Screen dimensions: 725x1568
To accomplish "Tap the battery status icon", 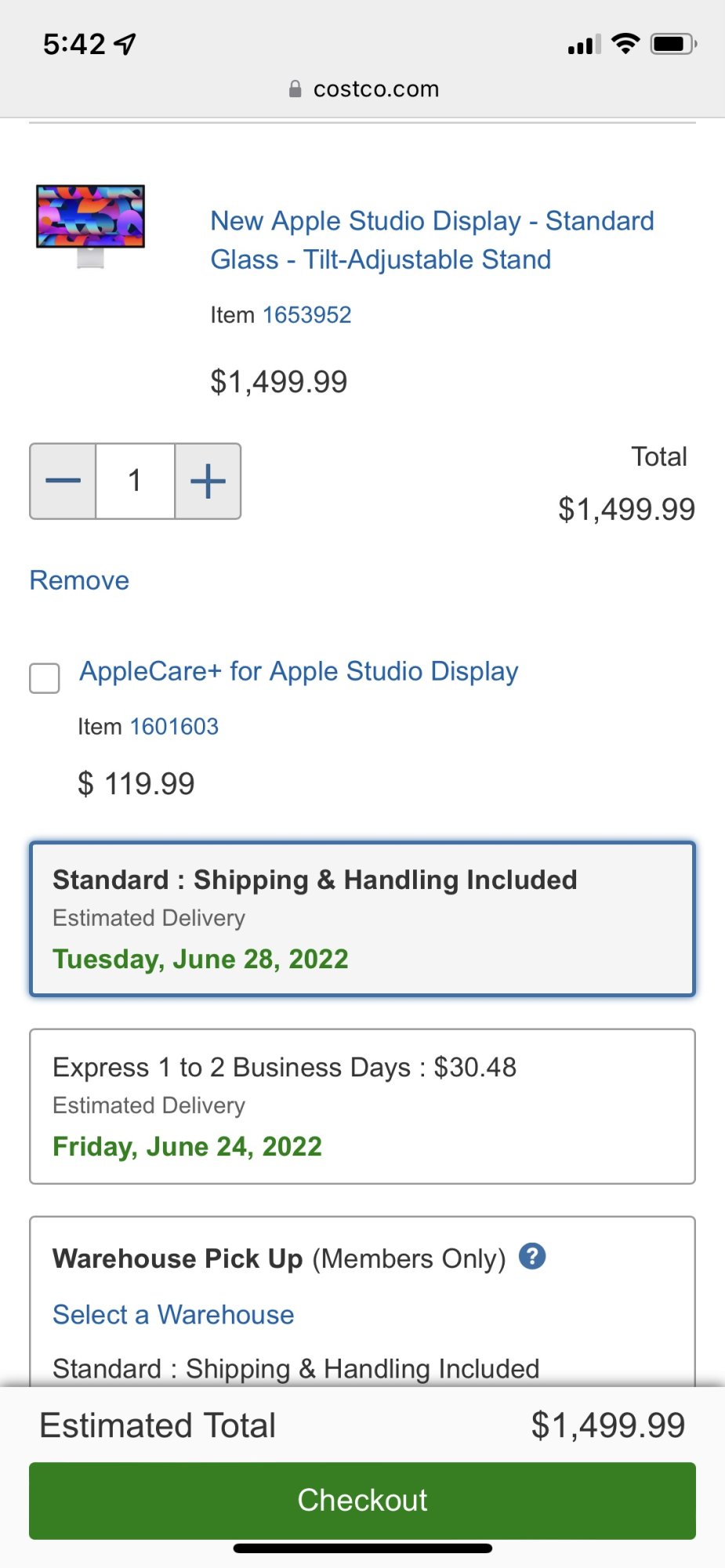I will pos(672,44).
